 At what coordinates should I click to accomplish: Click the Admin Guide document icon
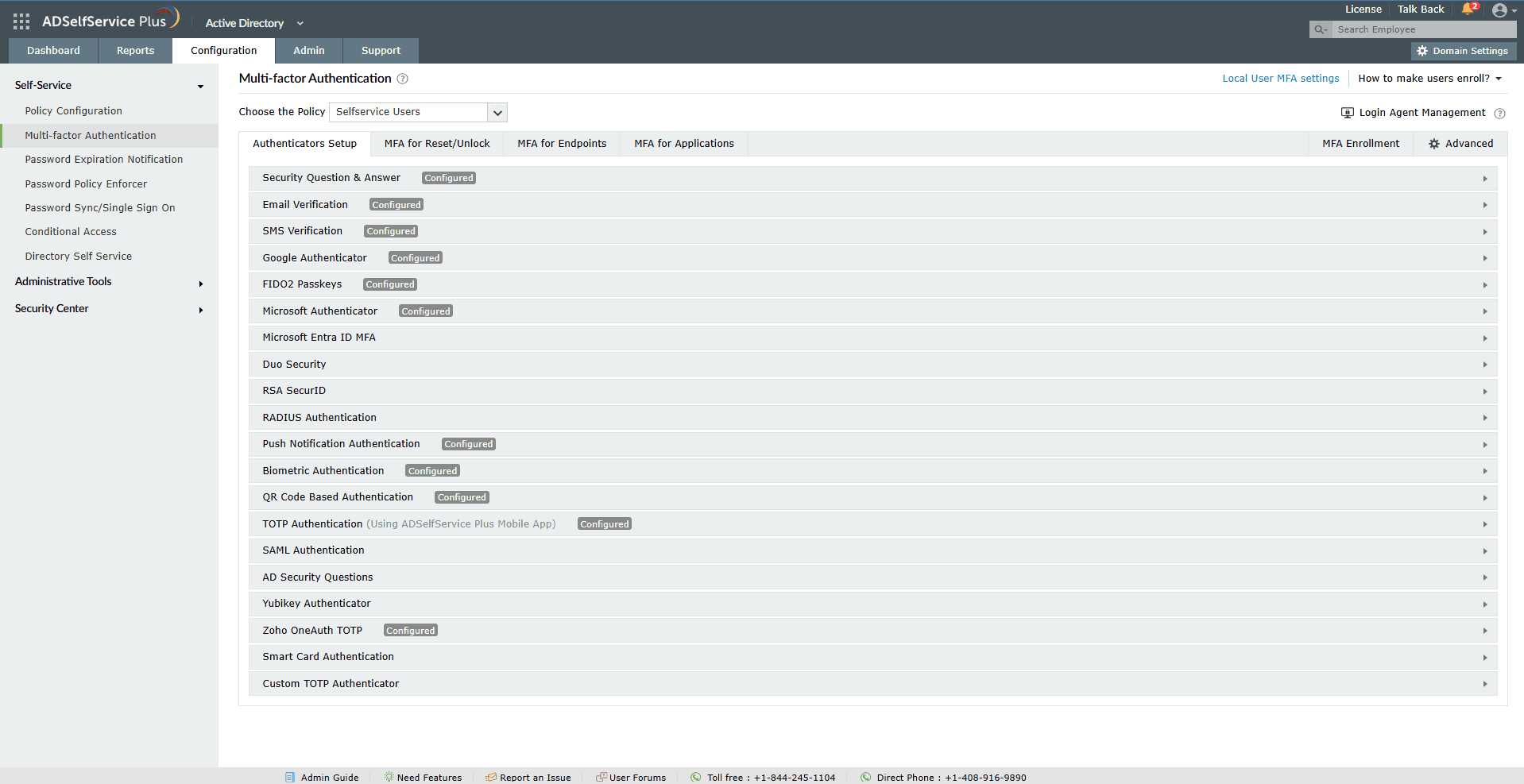coord(290,778)
